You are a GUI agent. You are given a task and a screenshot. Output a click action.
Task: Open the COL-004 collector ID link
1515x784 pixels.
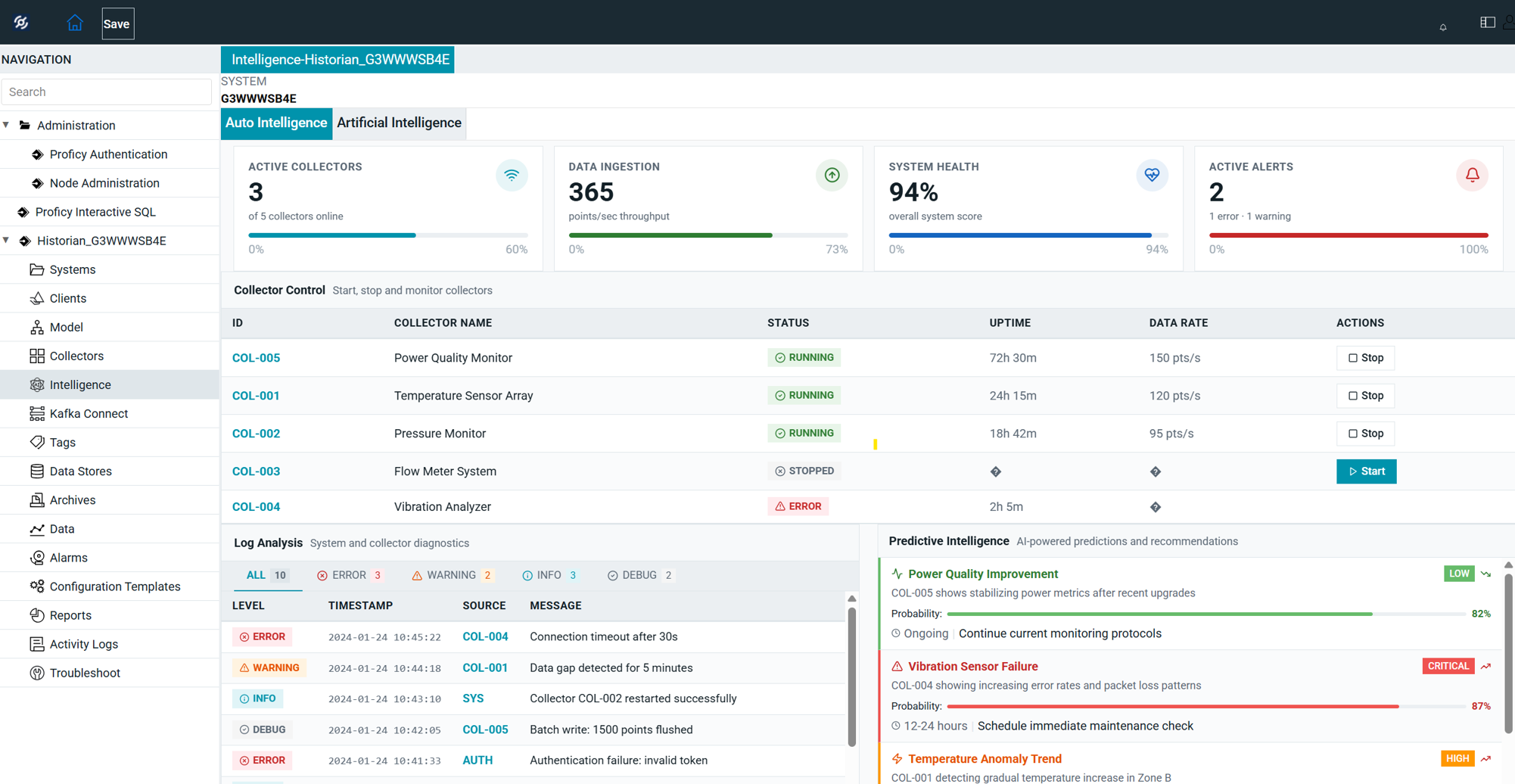[x=256, y=507]
